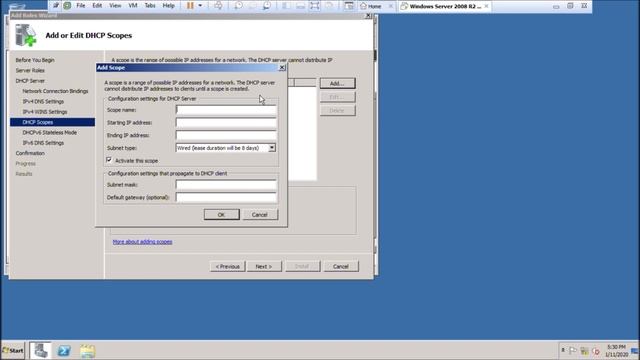Open the Help menu
Image resolution: width=640 pixels, height=360 pixels.
[169, 6]
